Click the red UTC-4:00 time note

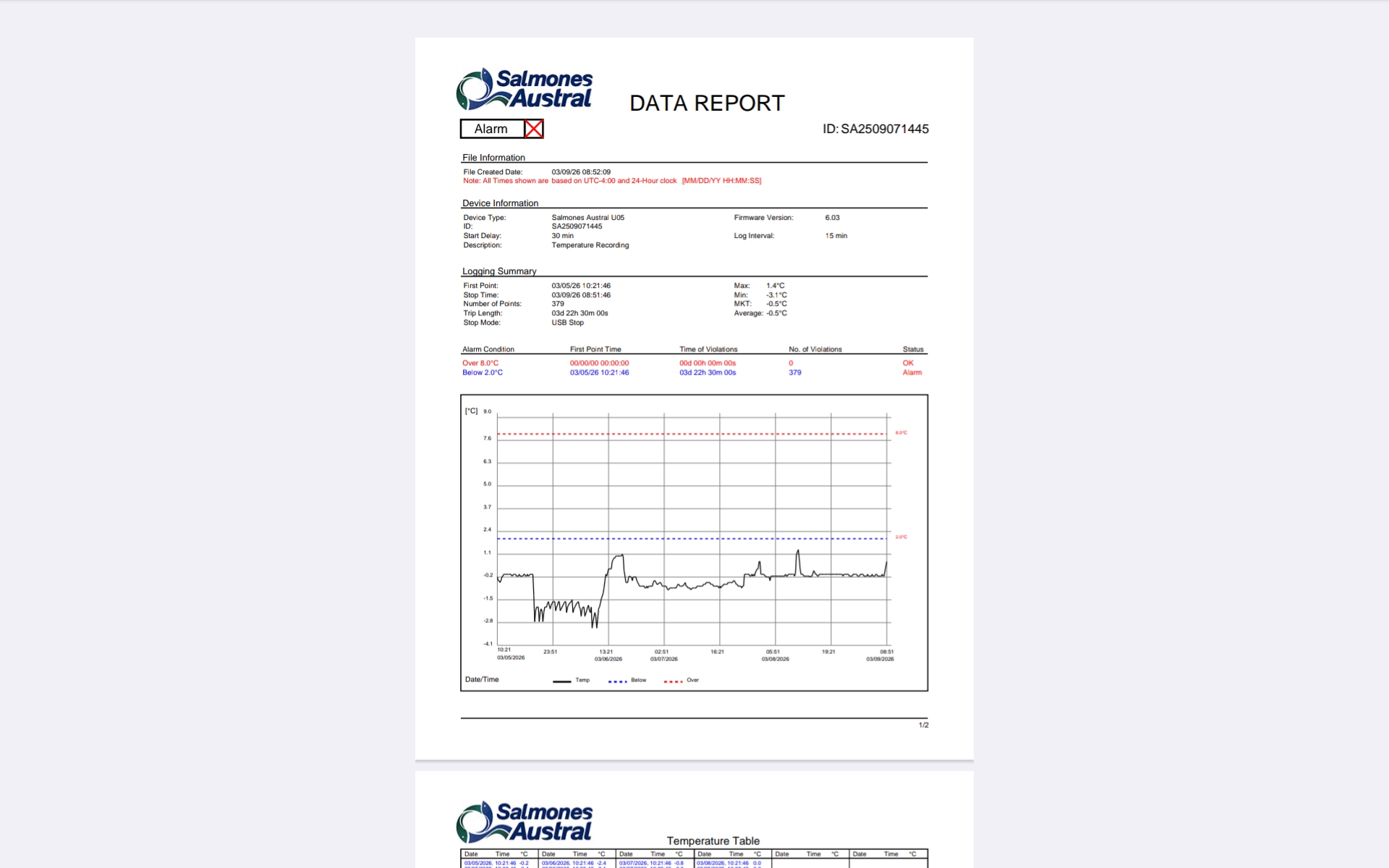pos(612,181)
